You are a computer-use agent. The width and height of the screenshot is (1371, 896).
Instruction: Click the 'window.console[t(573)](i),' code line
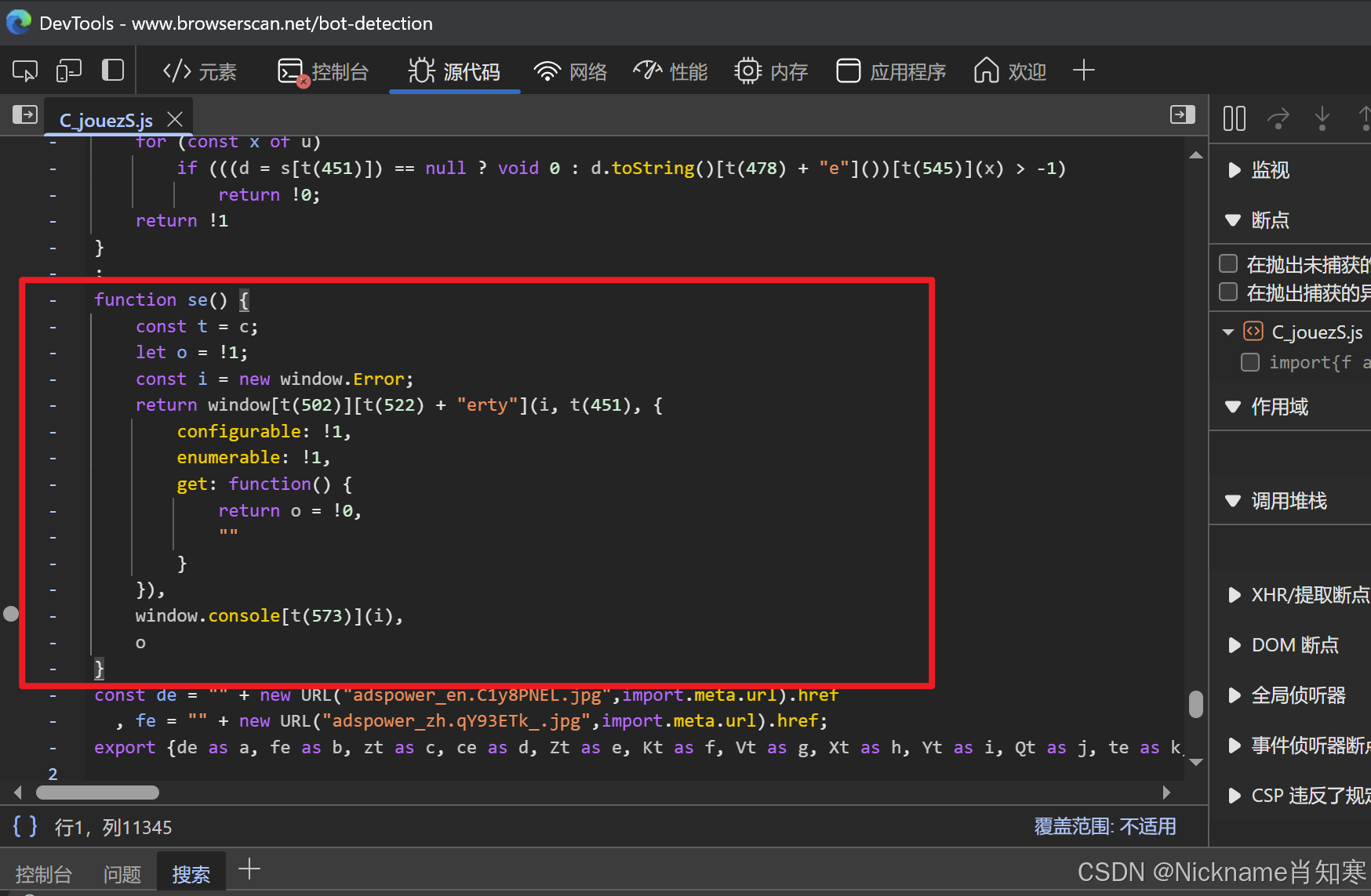[x=269, y=616]
